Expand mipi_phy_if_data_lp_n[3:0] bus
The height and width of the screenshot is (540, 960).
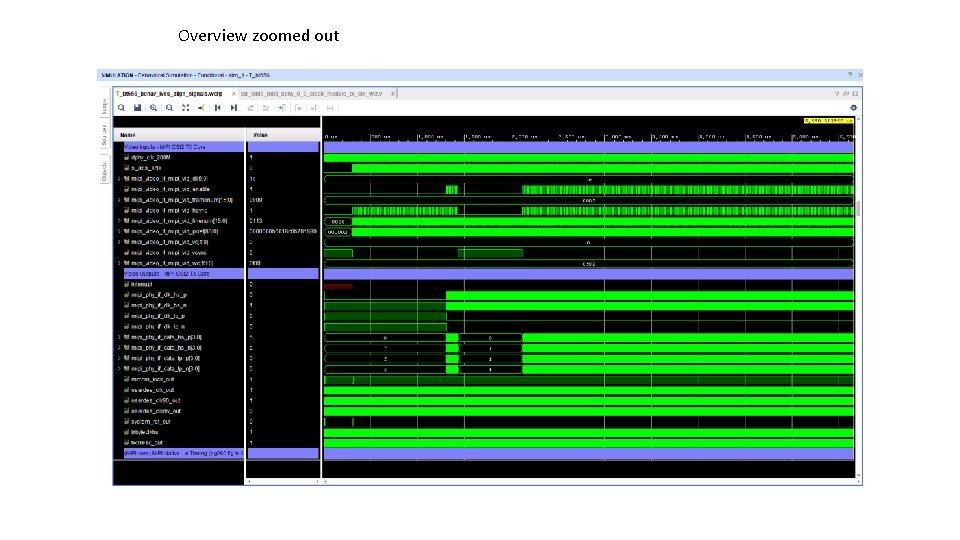click(x=119, y=369)
